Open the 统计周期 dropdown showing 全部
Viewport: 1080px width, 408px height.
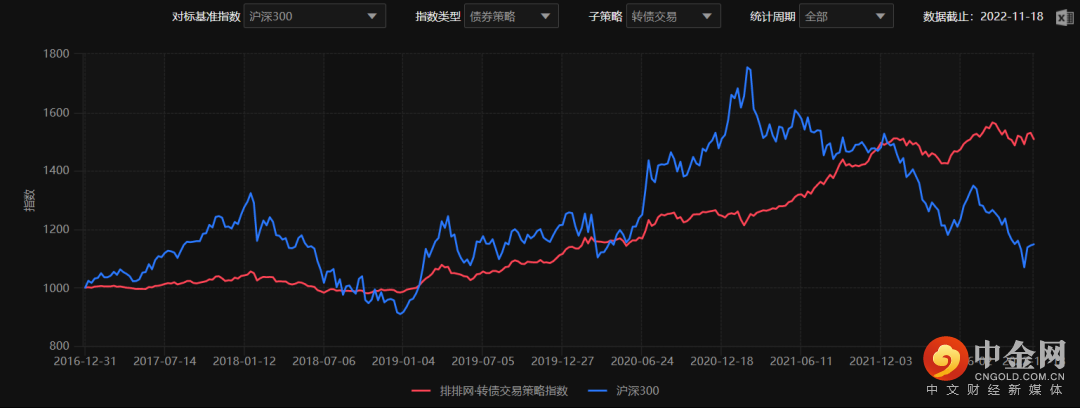click(847, 17)
